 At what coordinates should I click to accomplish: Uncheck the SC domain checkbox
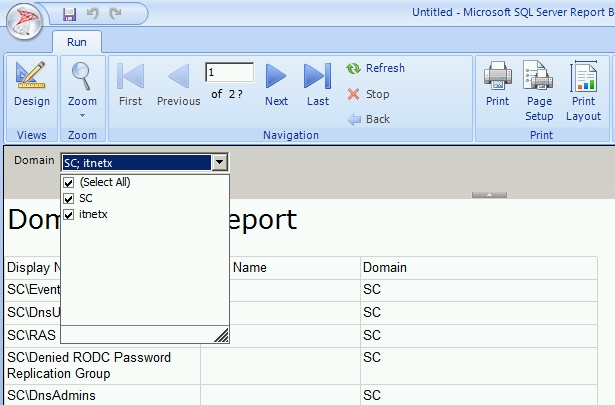click(69, 199)
